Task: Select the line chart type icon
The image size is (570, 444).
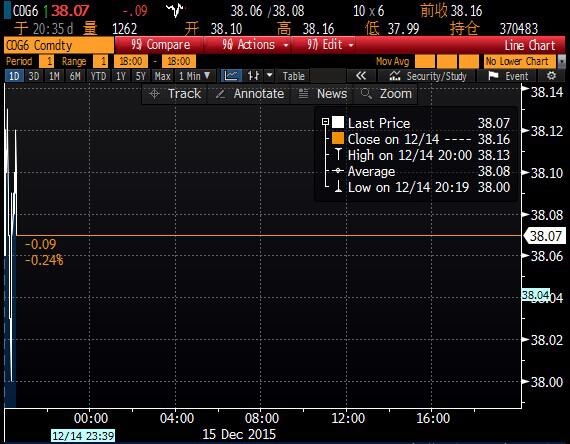Action: 231,76
